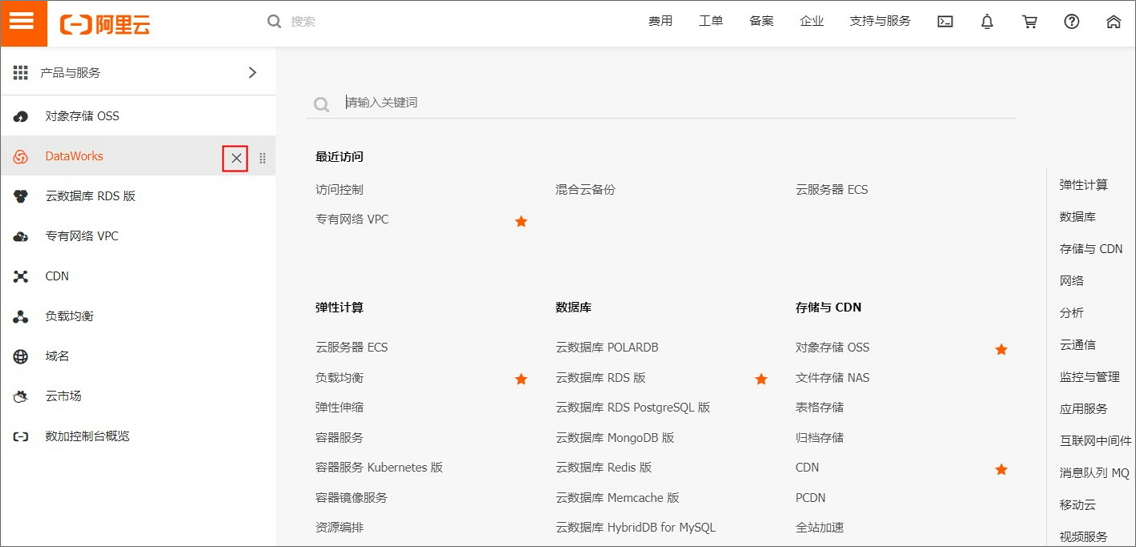
Task: Open 云数据库 POLARDB
Action: [606, 347]
